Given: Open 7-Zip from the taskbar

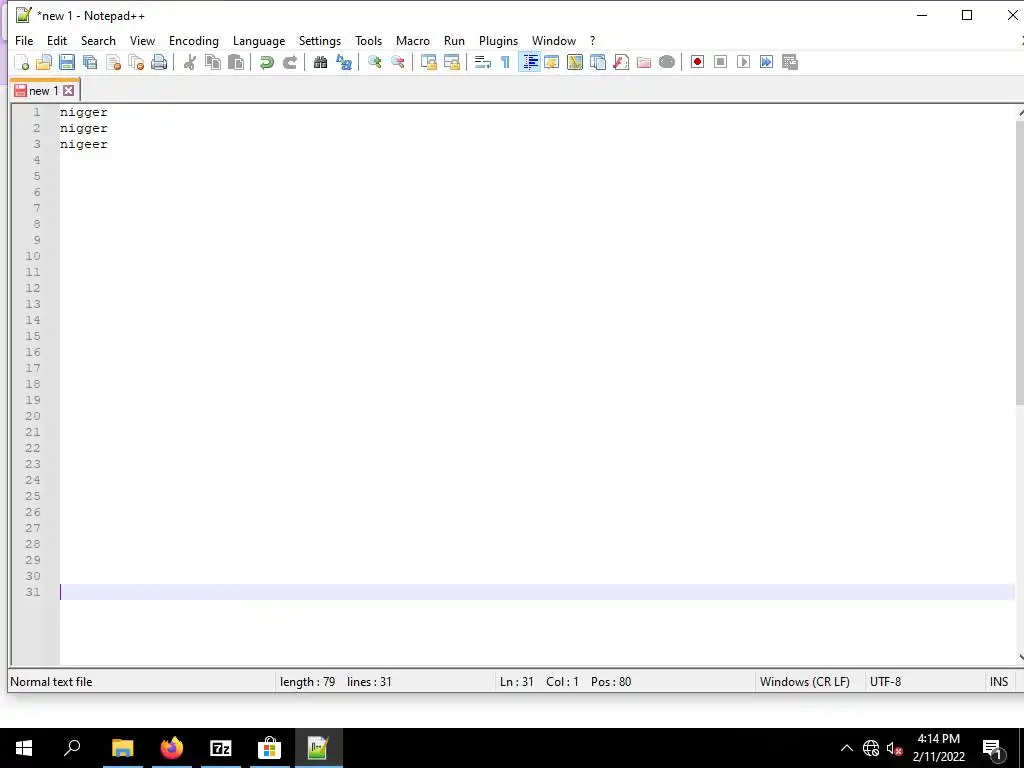Looking at the screenshot, I should pos(221,748).
